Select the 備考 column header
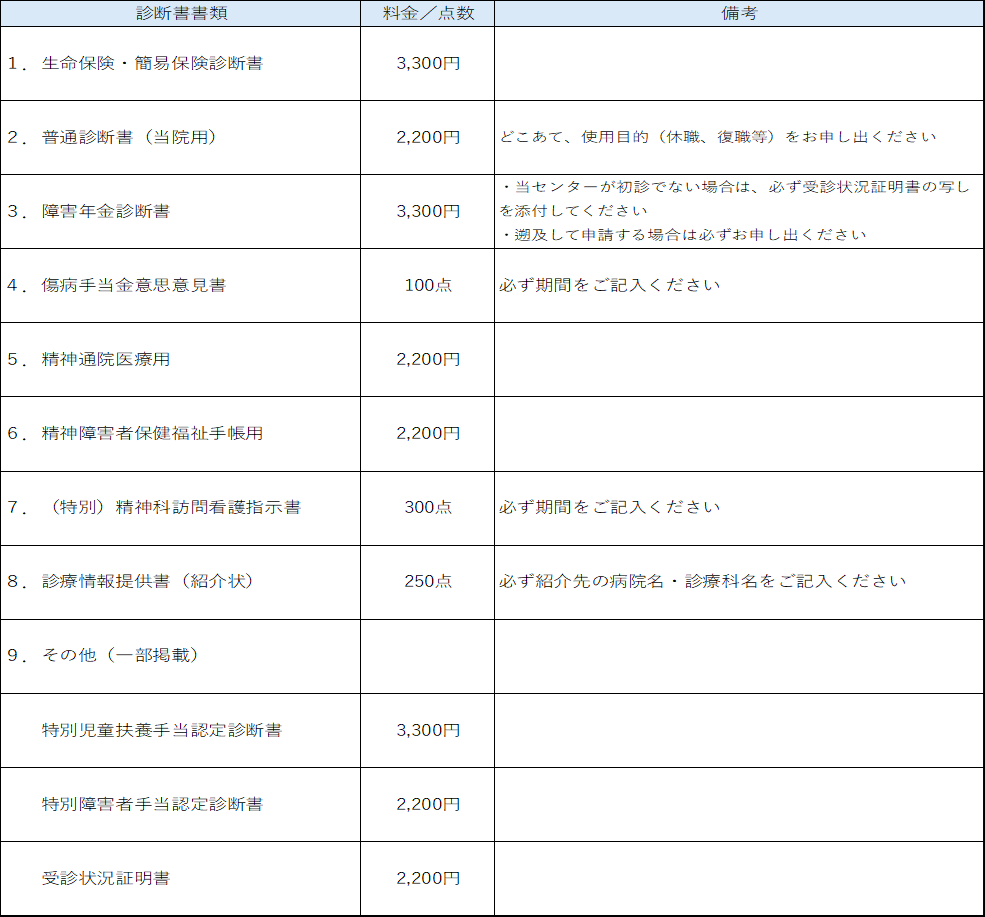 click(737, 13)
